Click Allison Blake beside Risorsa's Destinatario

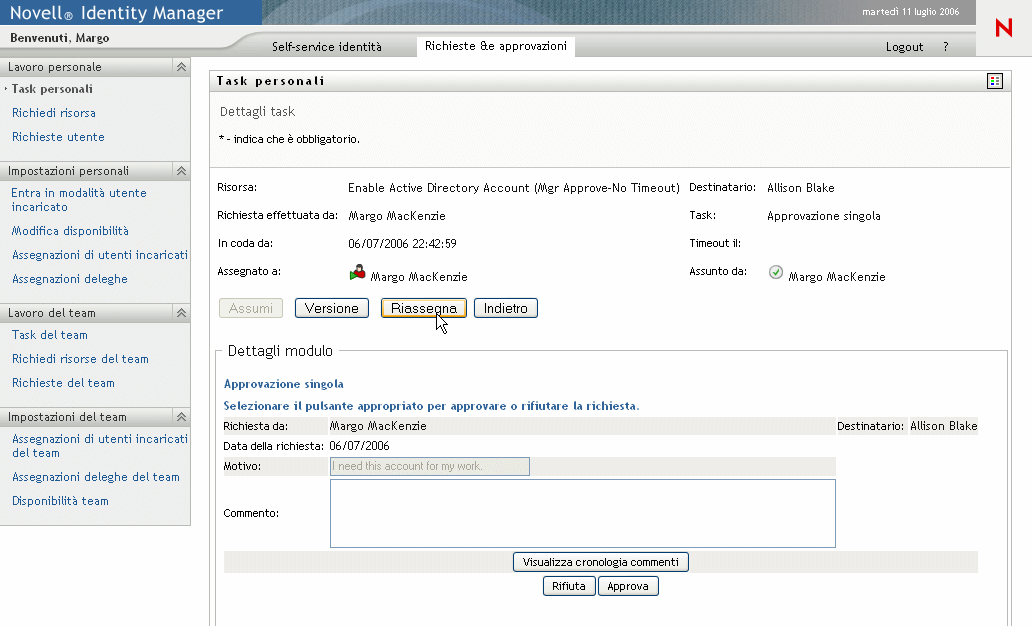pos(800,188)
